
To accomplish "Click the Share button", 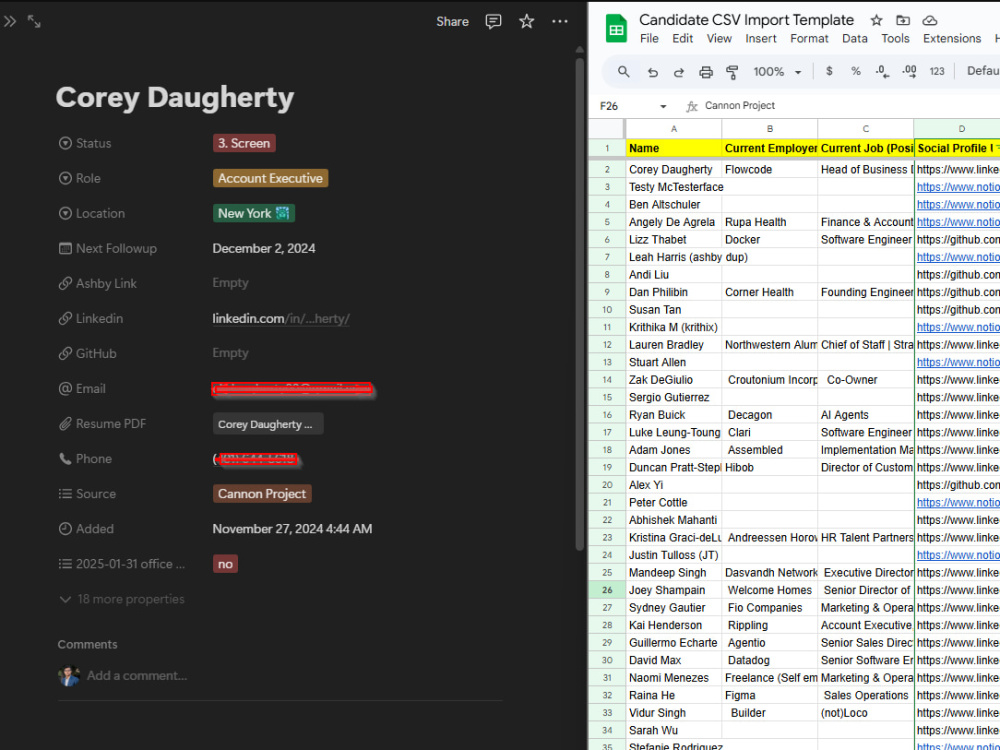I will [452, 22].
